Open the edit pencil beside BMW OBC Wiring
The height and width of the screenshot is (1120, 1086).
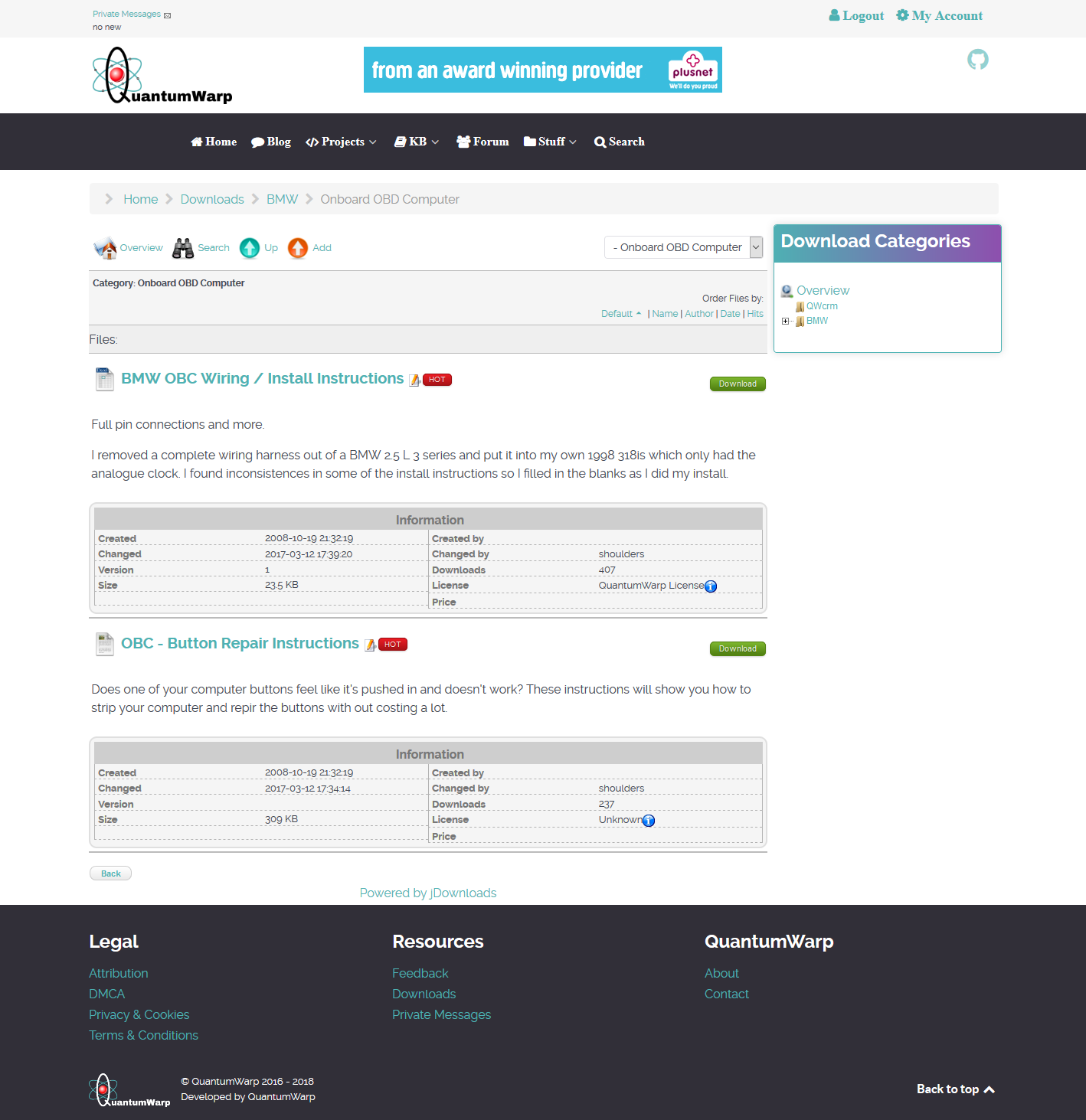(414, 378)
